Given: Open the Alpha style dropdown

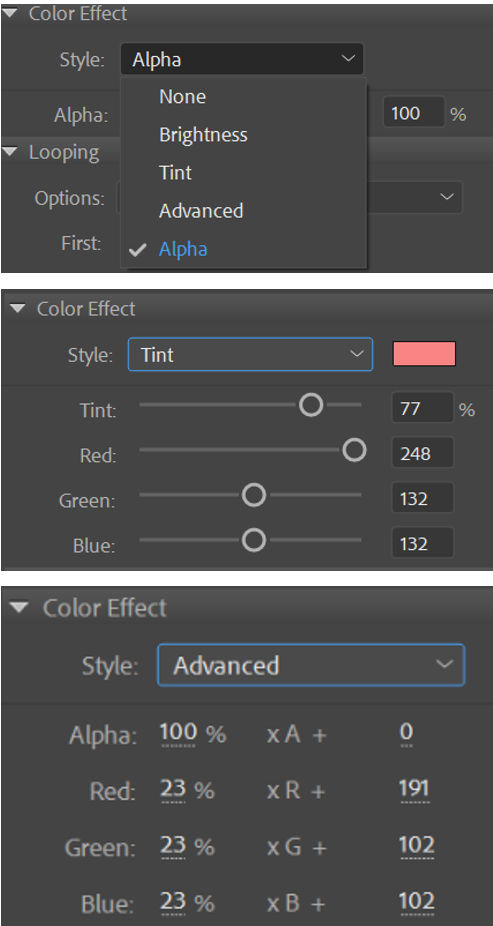Looking at the screenshot, I should pyautogui.click(x=242, y=59).
